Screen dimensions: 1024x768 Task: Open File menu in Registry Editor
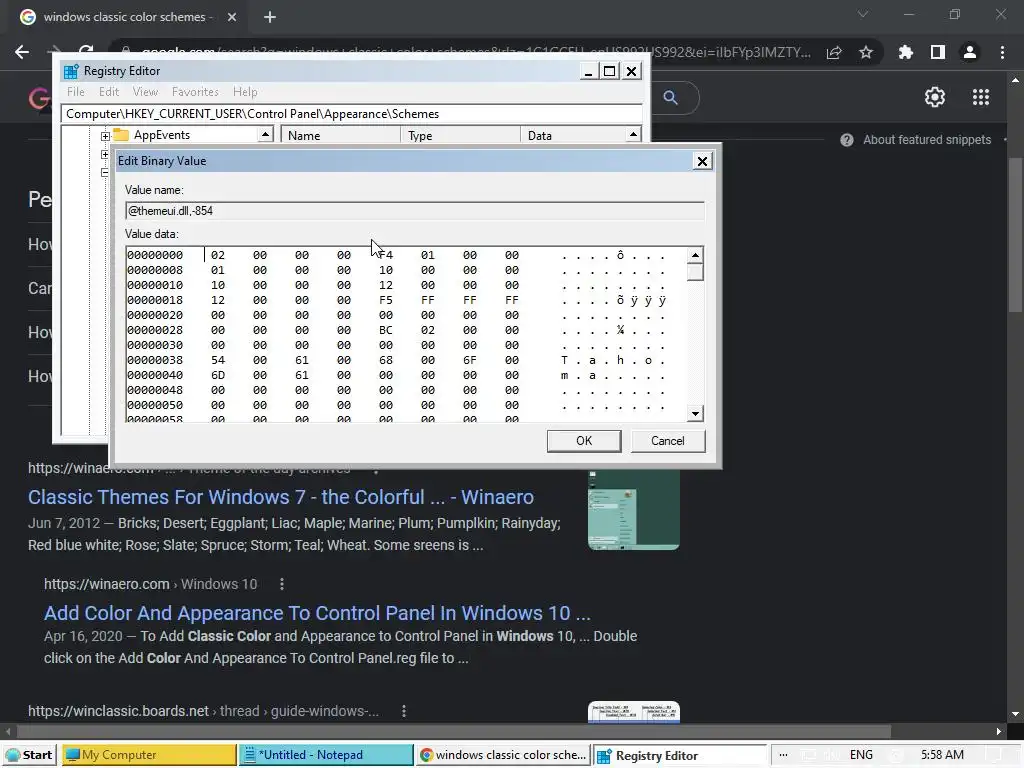pyautogui.click(x=76, y=92)
